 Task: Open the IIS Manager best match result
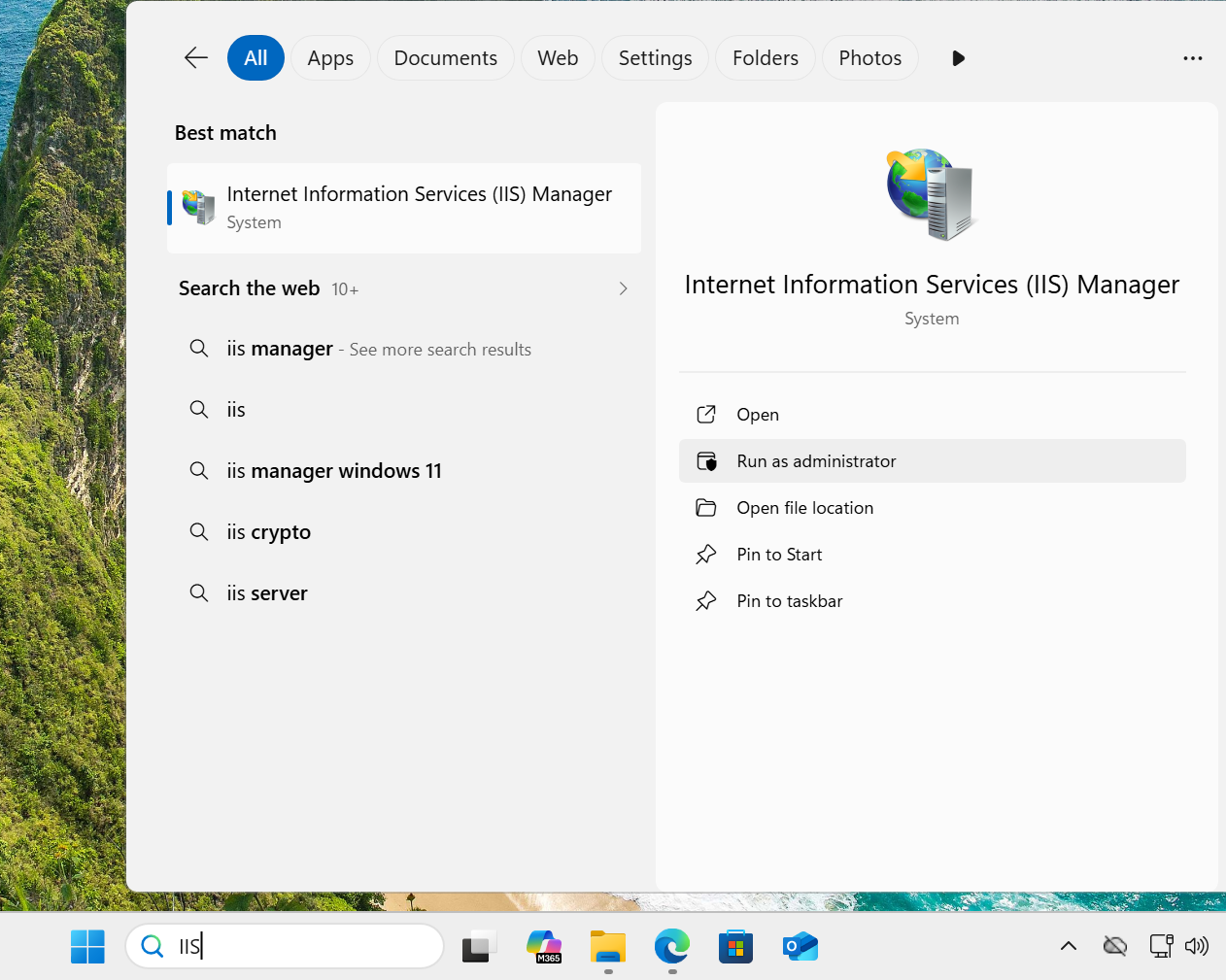pos(404,208)
